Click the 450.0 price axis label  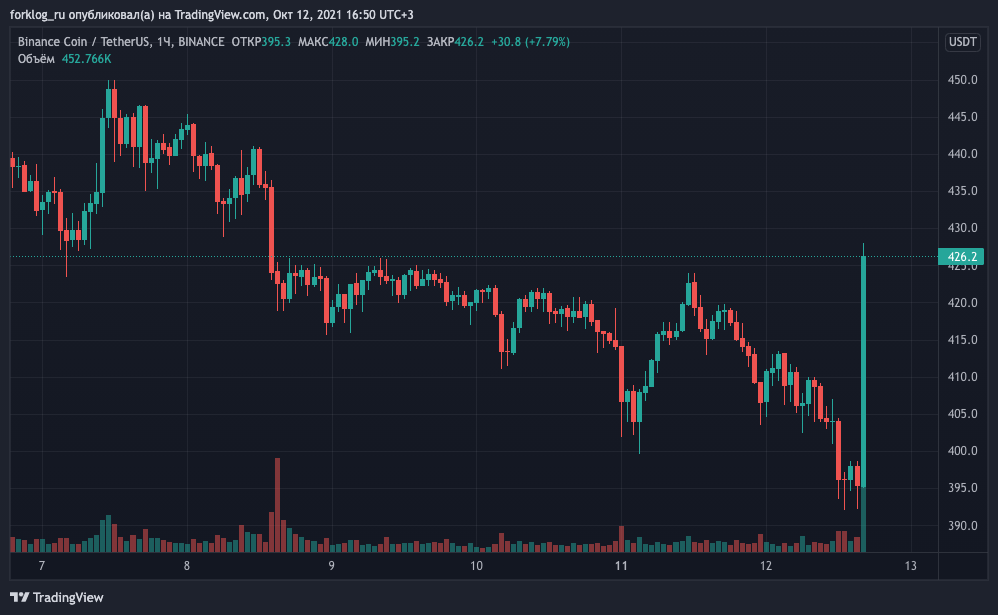pyautogui.click(x=962, y=80)
